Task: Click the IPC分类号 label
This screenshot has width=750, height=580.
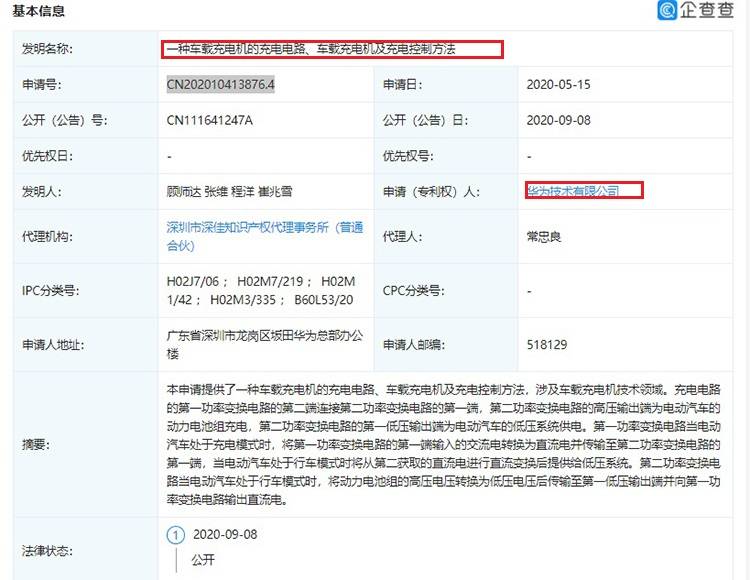Action: [x=50, y=290]
